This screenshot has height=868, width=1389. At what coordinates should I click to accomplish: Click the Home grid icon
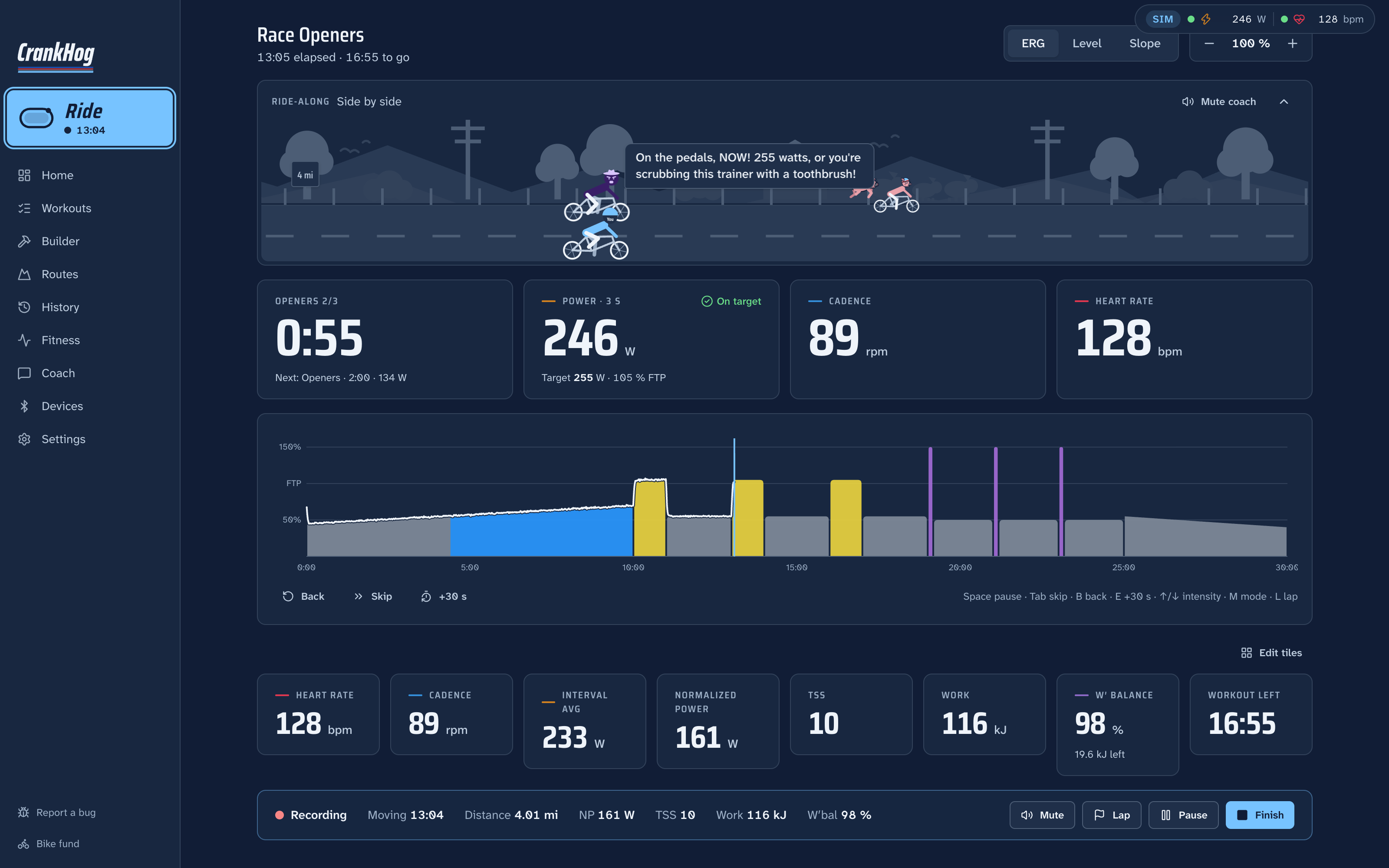click(x=24, y=175)
